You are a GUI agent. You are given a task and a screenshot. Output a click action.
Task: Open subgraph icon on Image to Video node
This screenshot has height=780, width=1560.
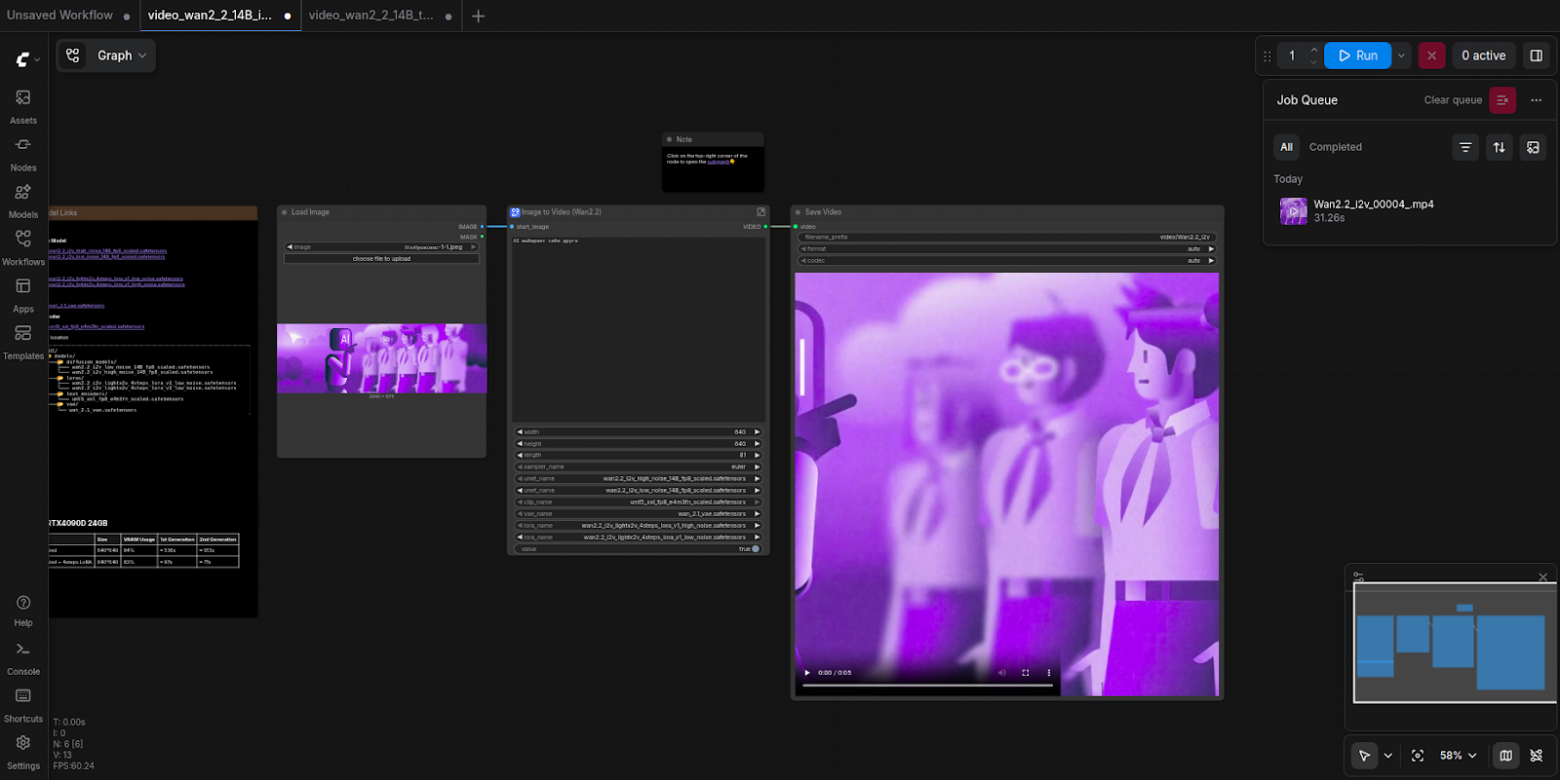click(x=760, y=212)
